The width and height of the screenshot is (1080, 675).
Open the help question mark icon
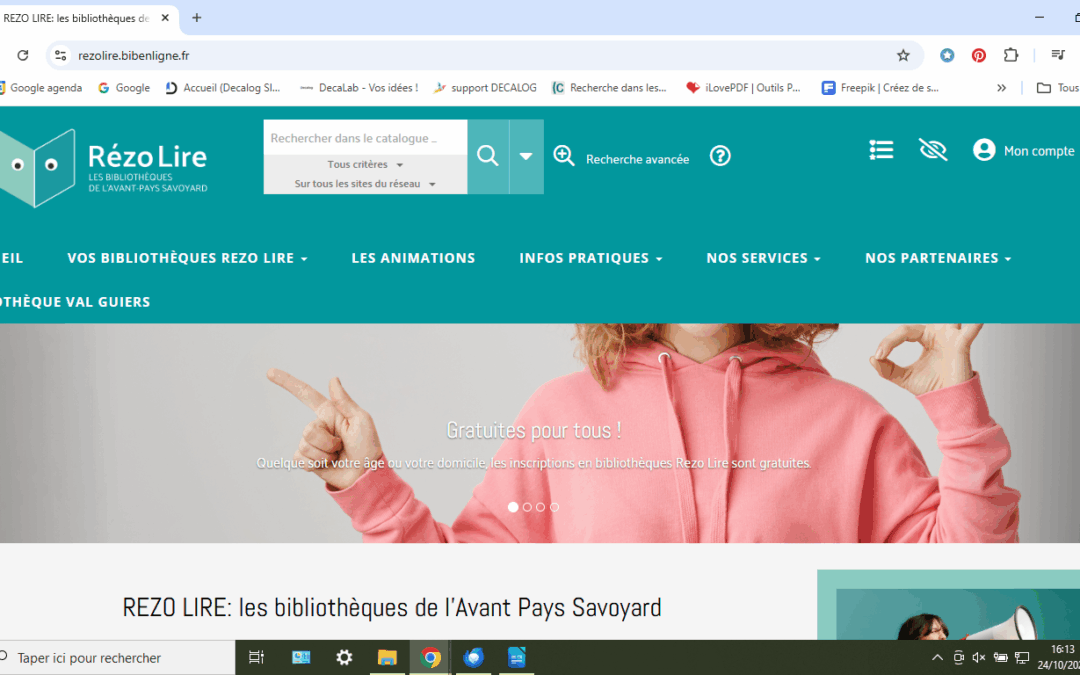coord(720,156)
